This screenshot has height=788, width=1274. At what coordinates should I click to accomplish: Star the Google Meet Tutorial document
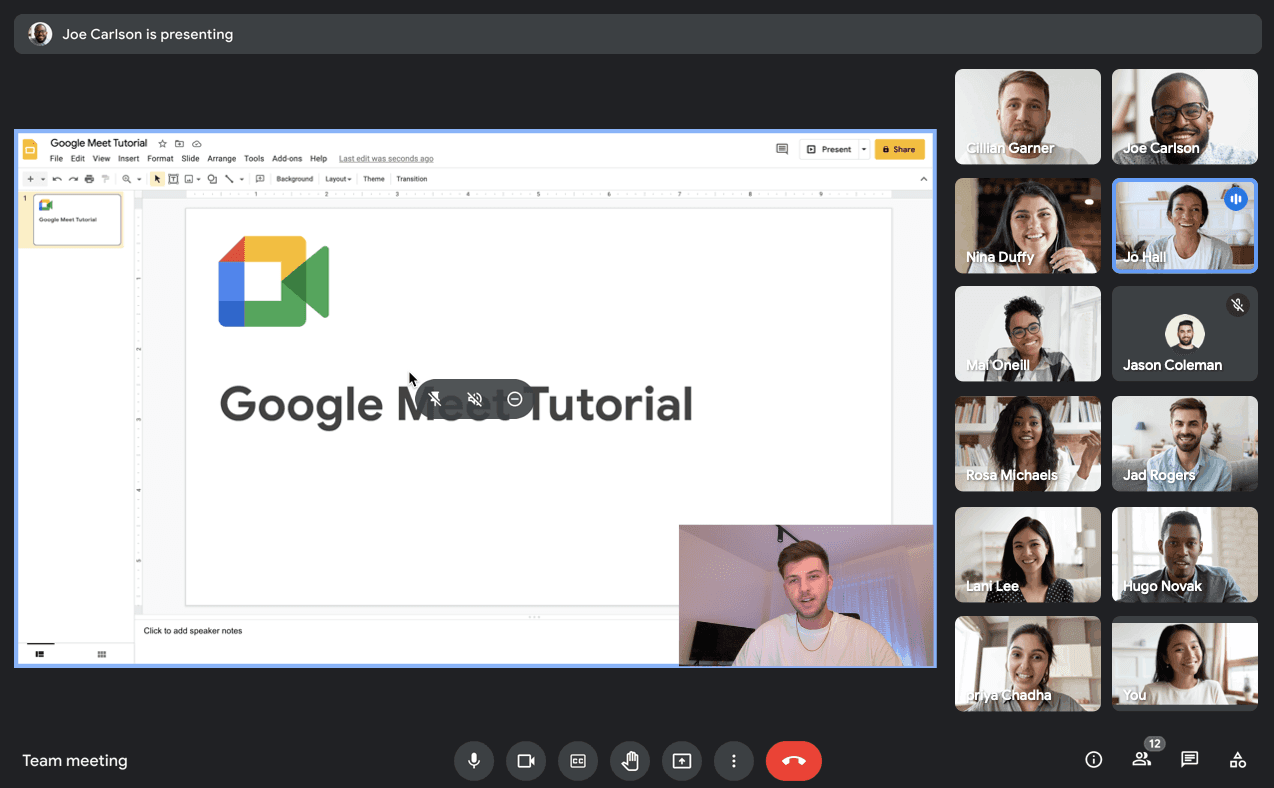click(163, 144)
